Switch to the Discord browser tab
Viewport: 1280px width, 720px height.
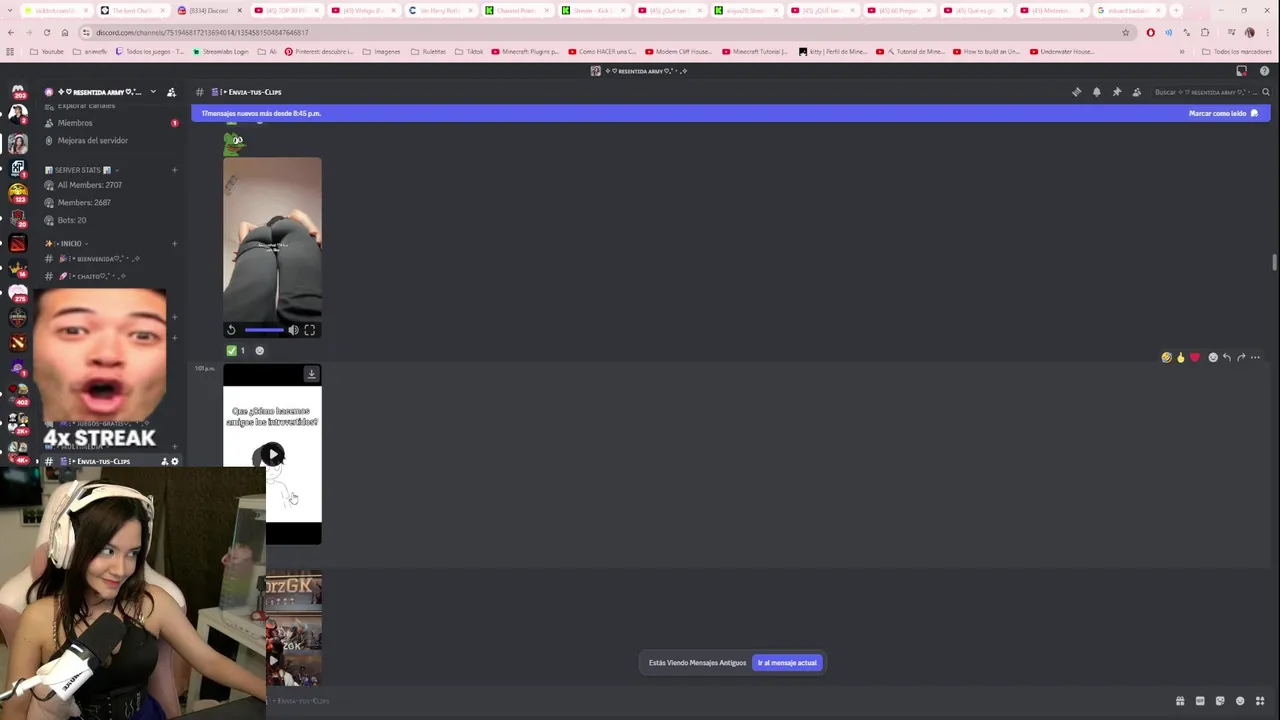209,11
